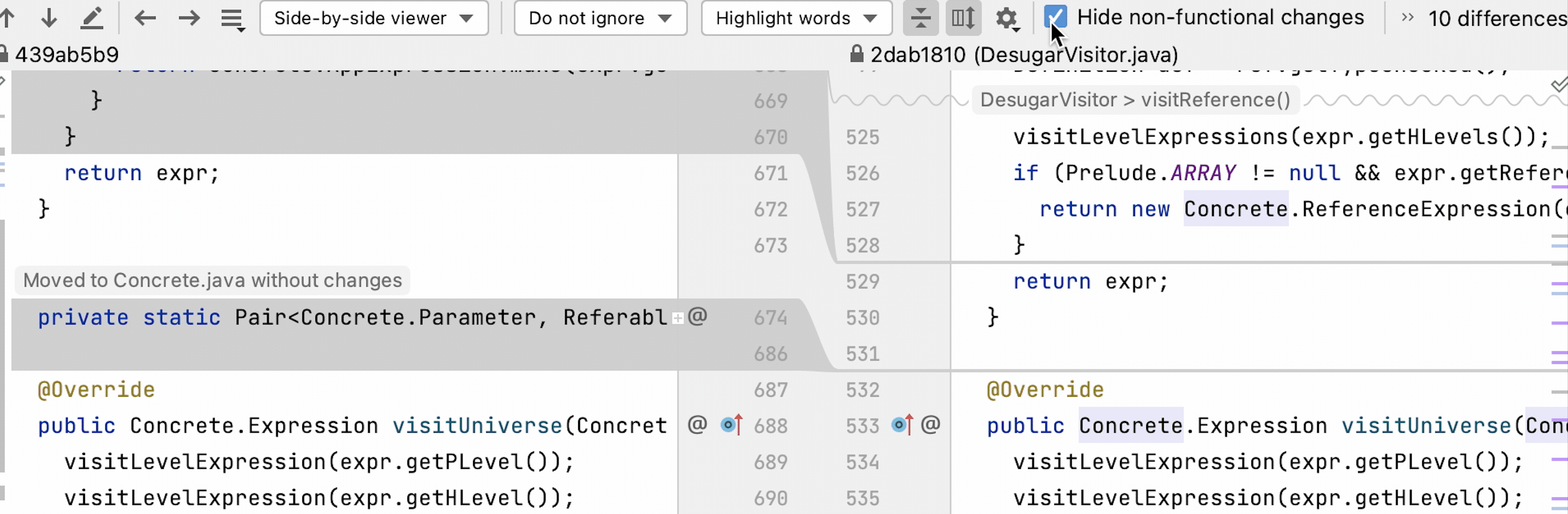Click override gutter icon at line 533
Image resolution: width=1568 pixels, height=514 pixels.
[902, 425]
